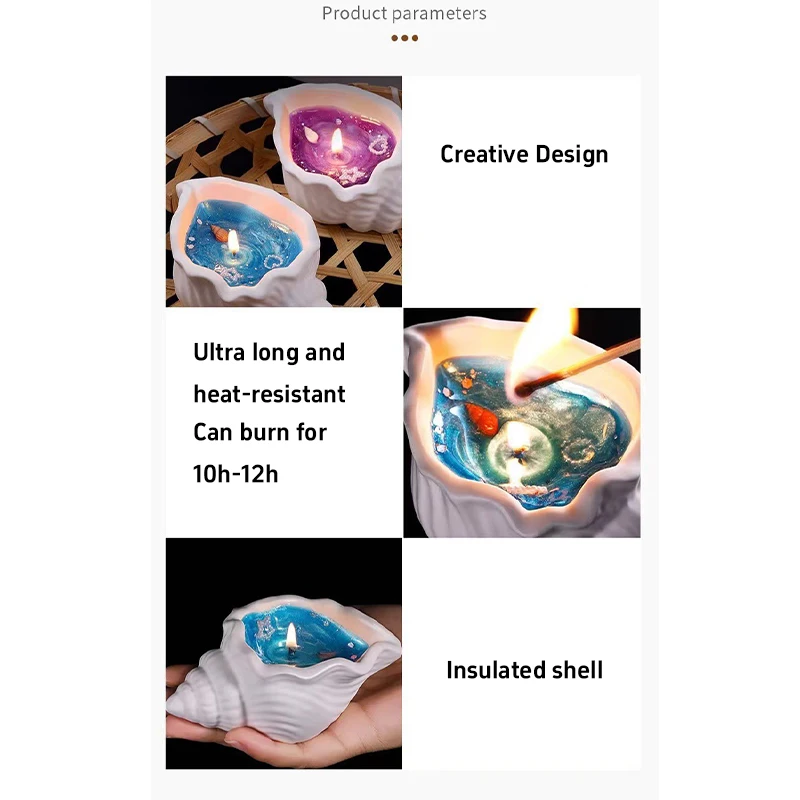This screenshot has width=800, height=800.
Task: Click the purple candle's flame
Action: [337, 141]
